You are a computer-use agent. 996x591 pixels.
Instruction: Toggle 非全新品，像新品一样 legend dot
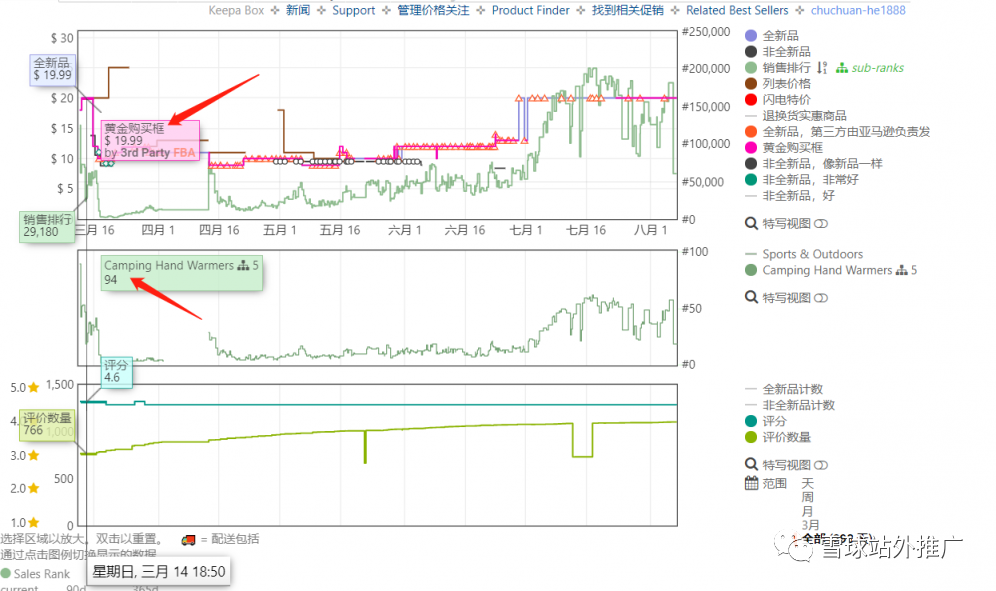click(x=751, y=163)
